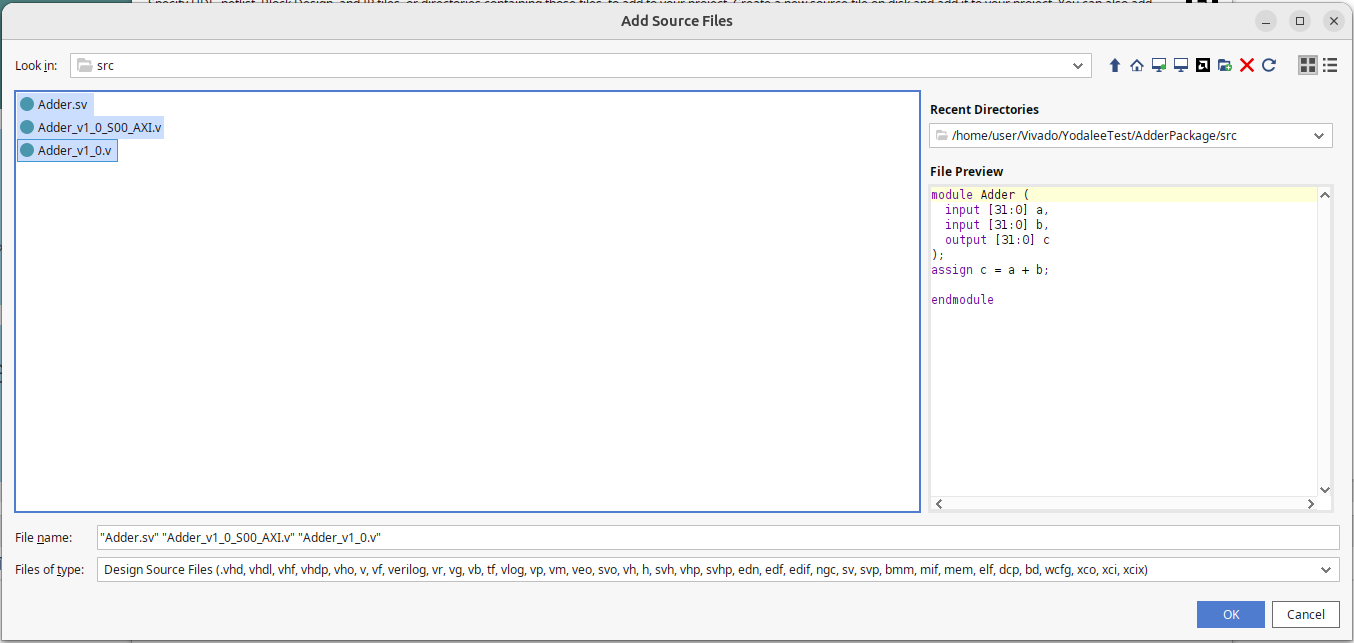The width and height of the screenshot is (1354, 643).
Task: Create a new folder
Action: pyautogui.click(x=1225, y=65)
